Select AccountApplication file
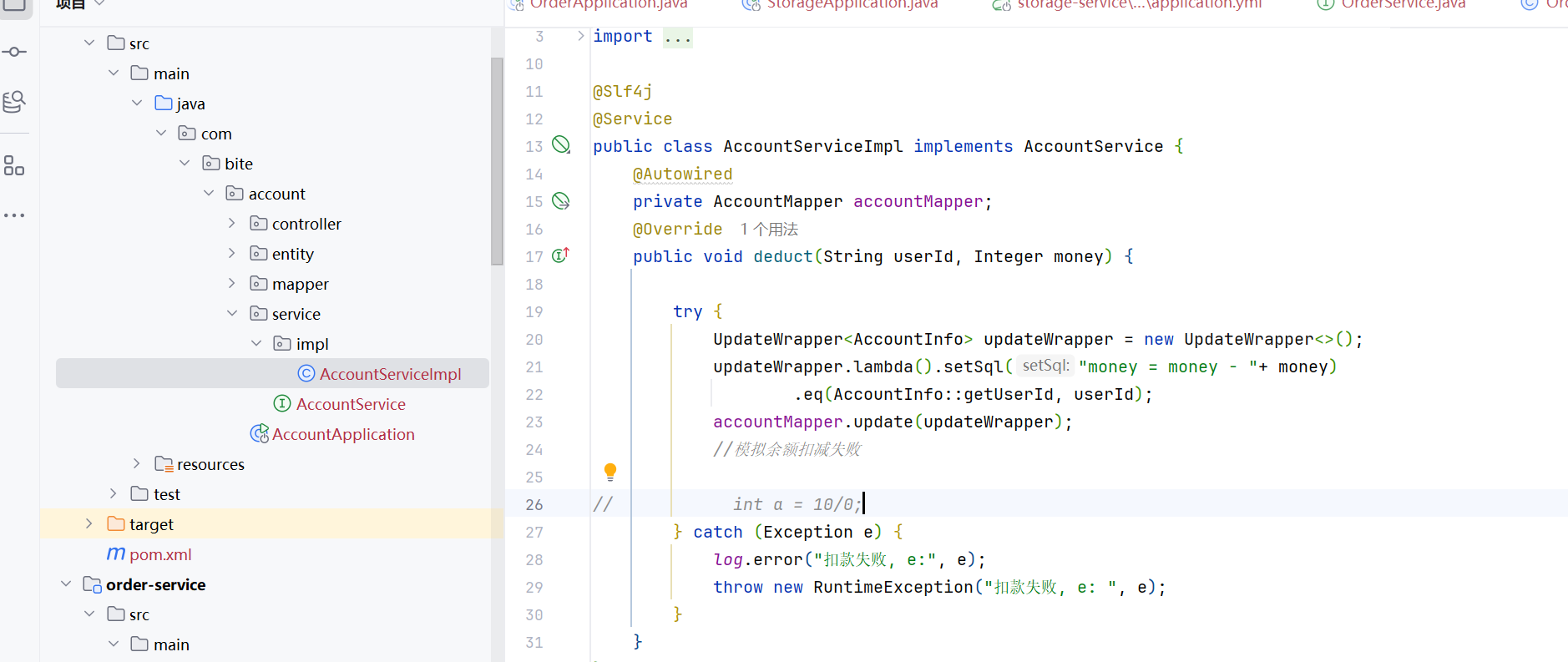Screen dimensions: 1568x662 coord(343,434)
